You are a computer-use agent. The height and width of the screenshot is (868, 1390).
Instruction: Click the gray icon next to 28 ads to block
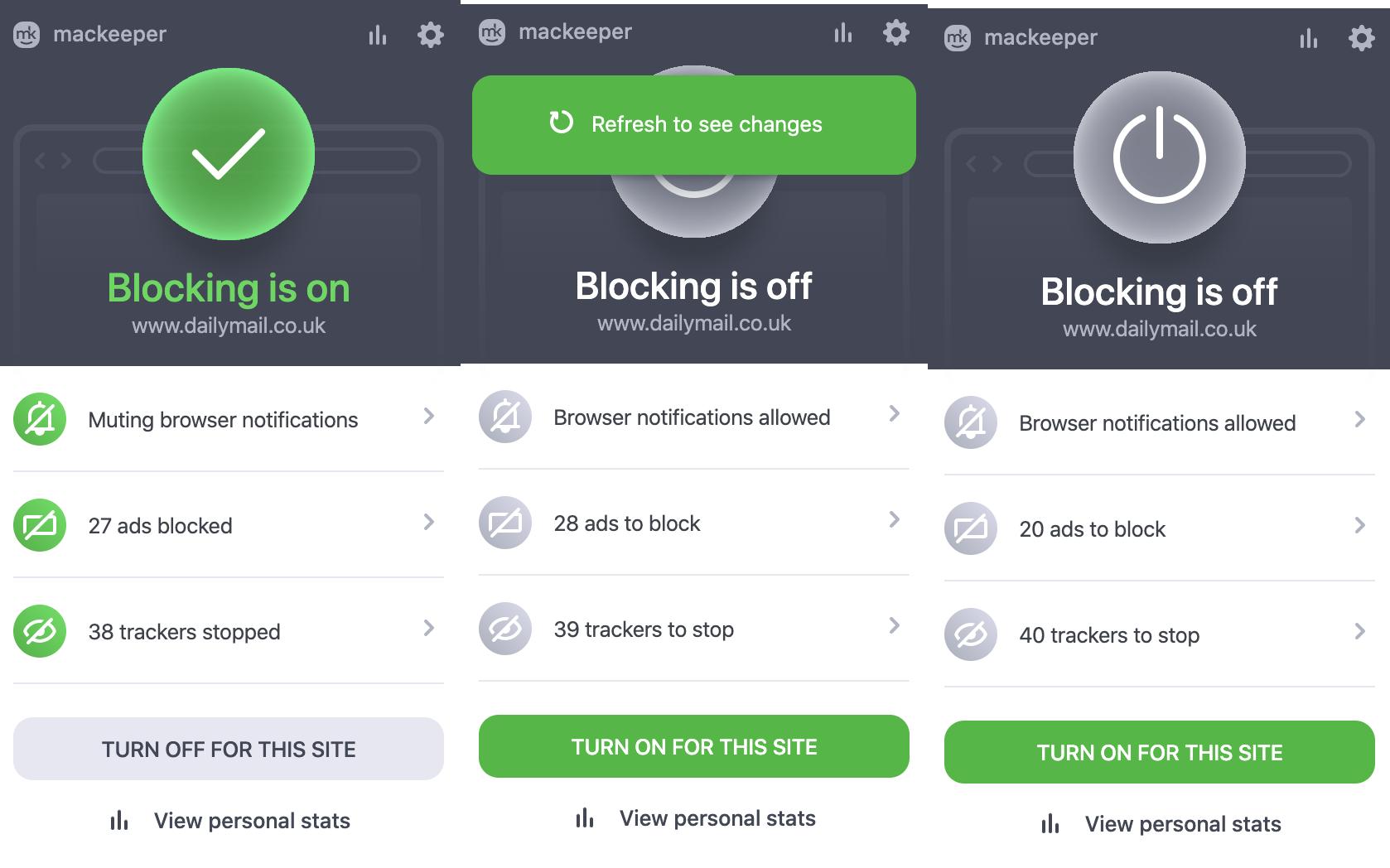505,523
